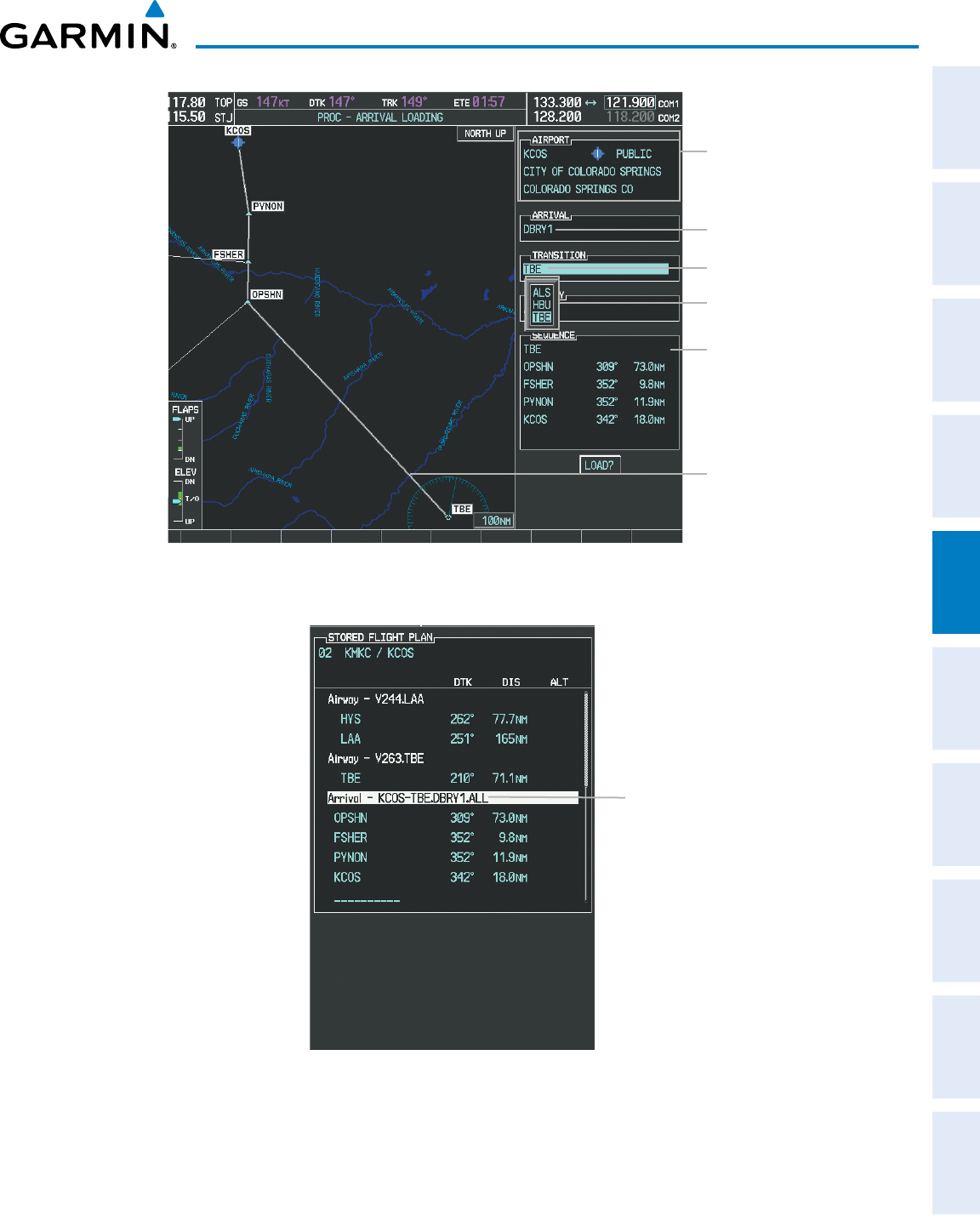Click the 100NM map range box
The width and height of the screenshot is (980, 1215).
click(496, 521)
